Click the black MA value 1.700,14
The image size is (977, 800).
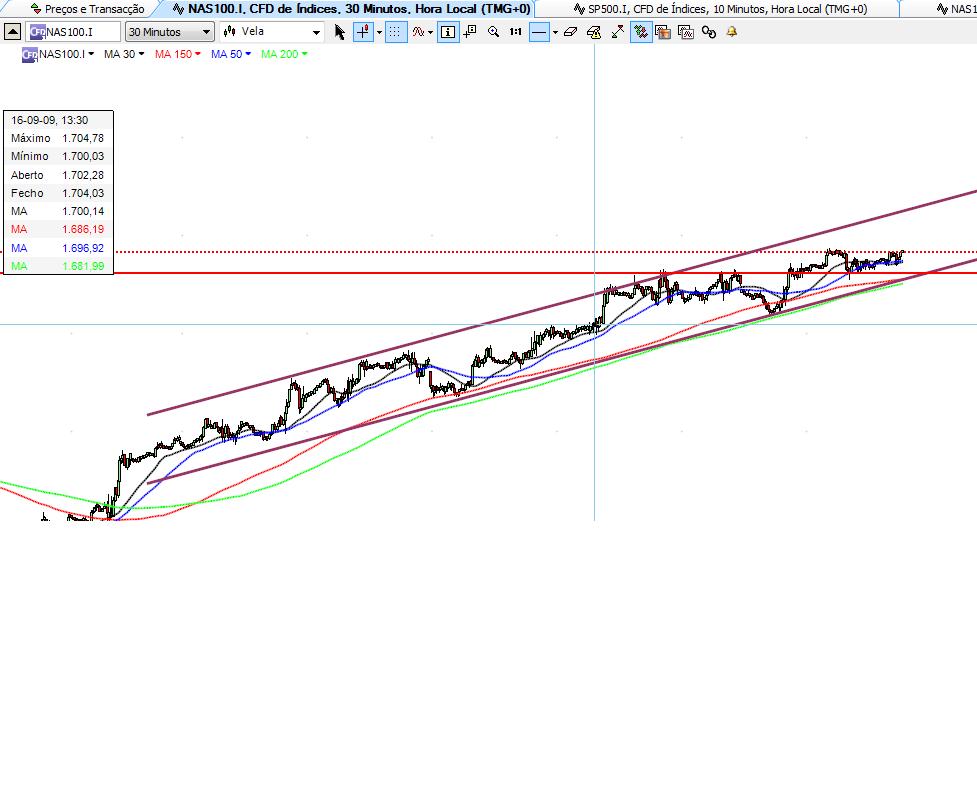pos(83,211)
